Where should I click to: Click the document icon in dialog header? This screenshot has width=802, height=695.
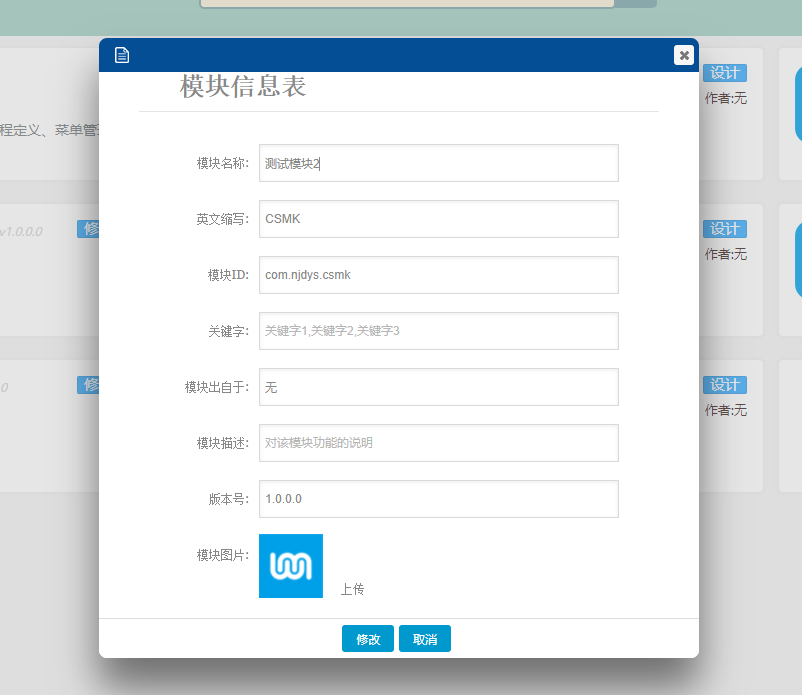click(122, 55)
